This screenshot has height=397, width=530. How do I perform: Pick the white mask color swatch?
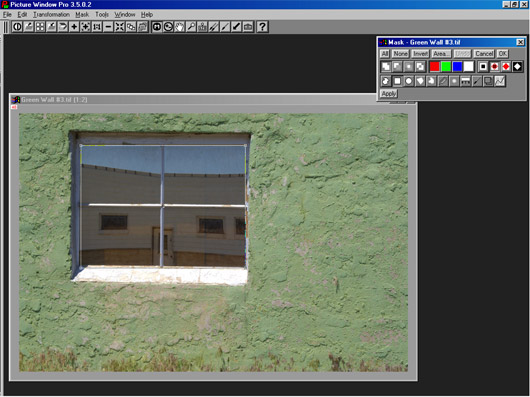(x=469, y=67)
